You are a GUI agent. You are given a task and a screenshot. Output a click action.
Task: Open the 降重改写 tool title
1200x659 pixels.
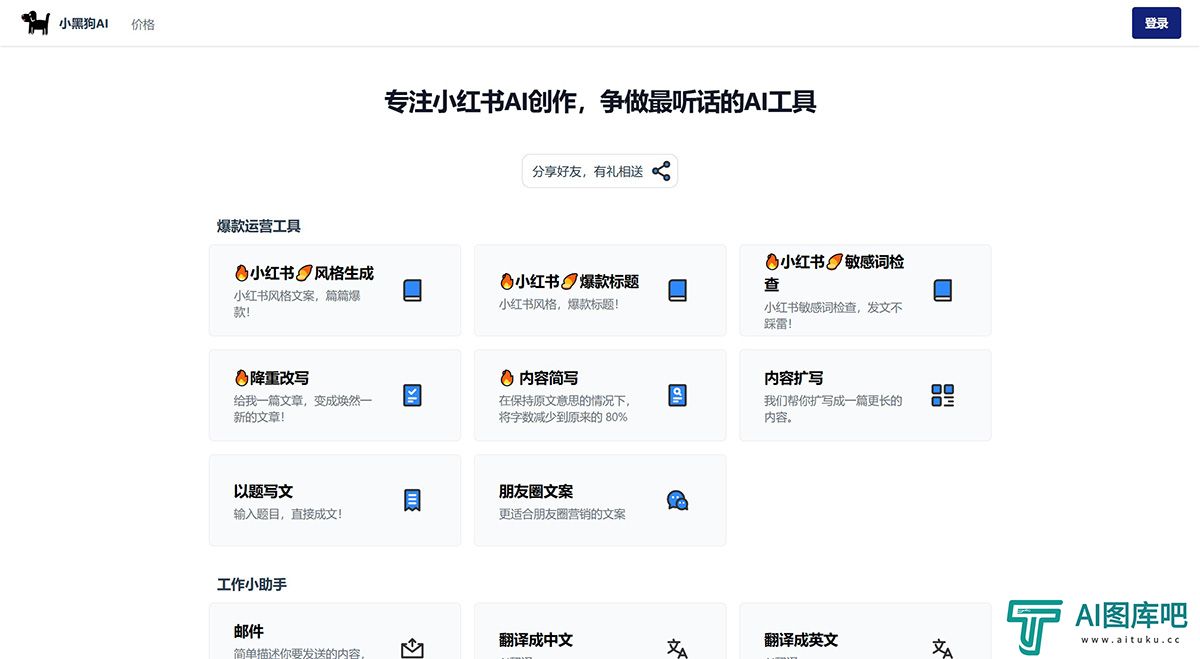[271, 378]
